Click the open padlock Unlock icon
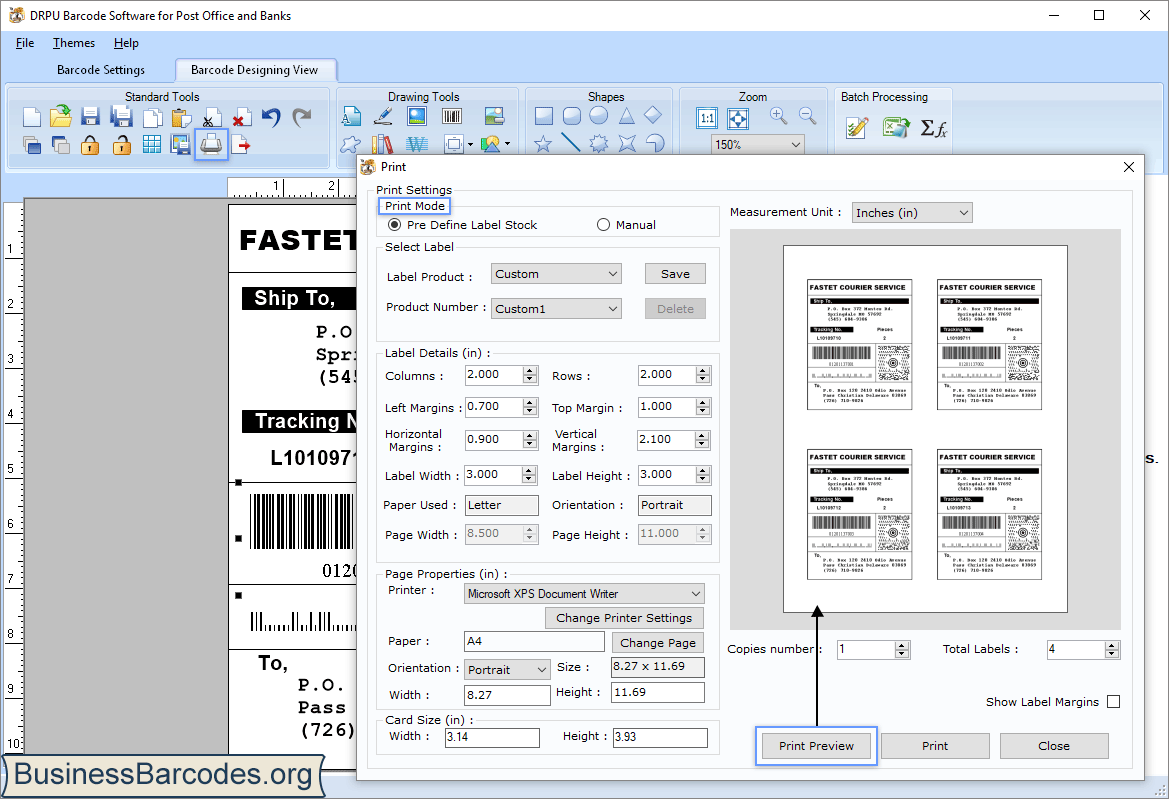 [x=121, y=145]
